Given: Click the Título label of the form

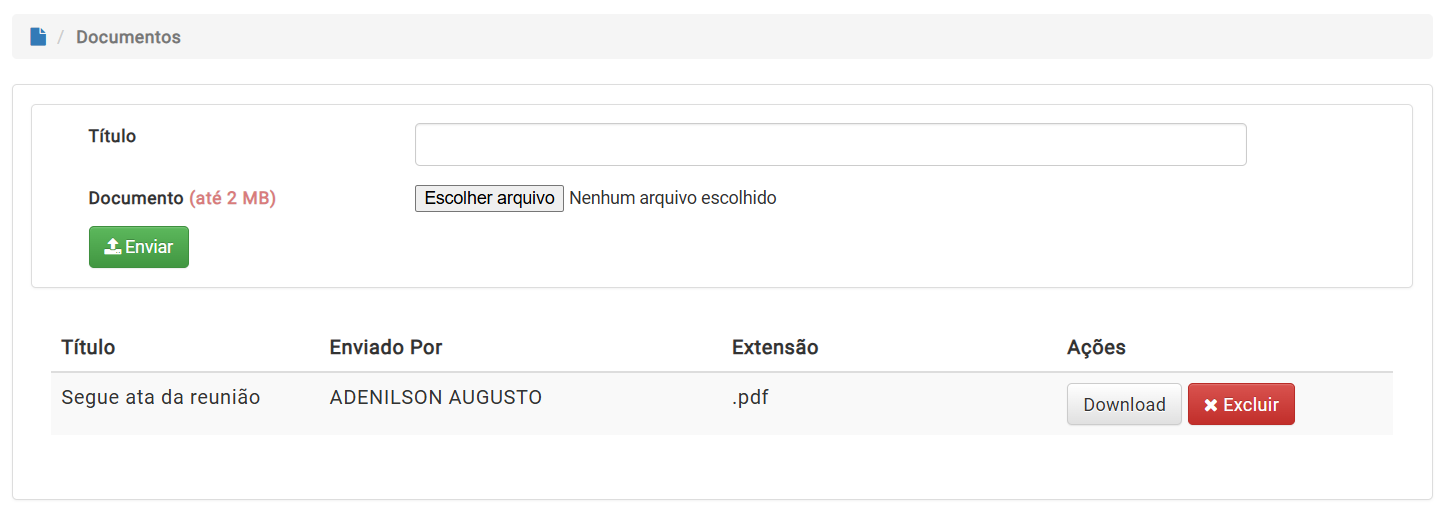Looking at the screenshot, I should pyautogui.click(x=112, y=136).
